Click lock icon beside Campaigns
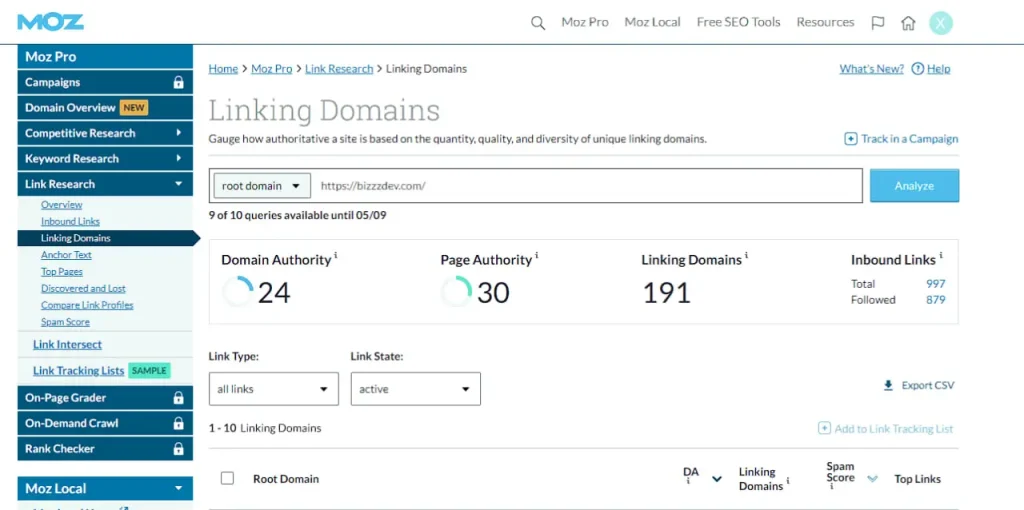 click(x=178, y=83)
